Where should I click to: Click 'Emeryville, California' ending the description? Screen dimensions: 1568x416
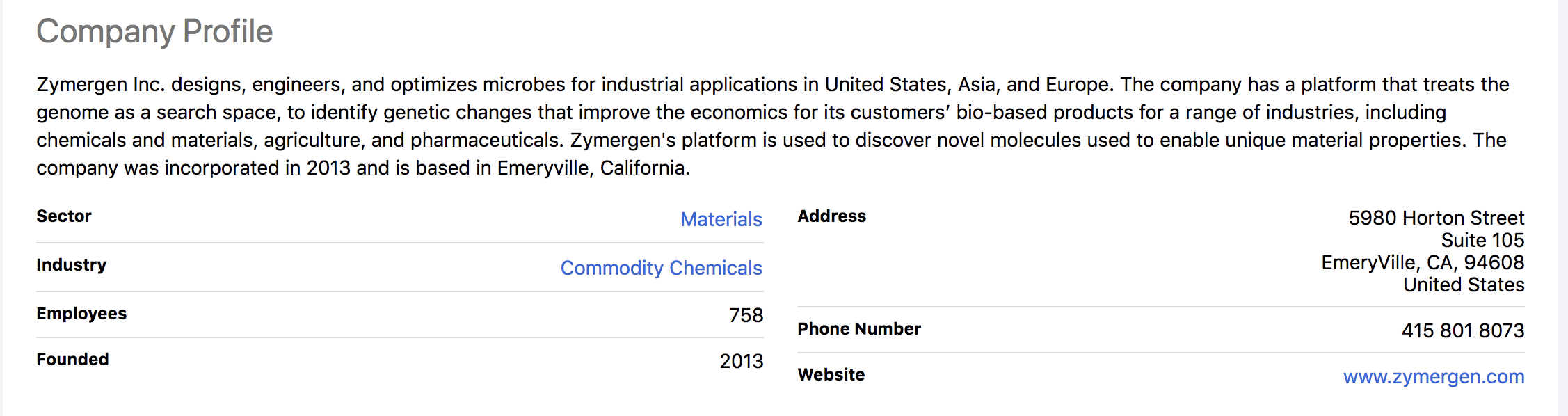(591, 168)
